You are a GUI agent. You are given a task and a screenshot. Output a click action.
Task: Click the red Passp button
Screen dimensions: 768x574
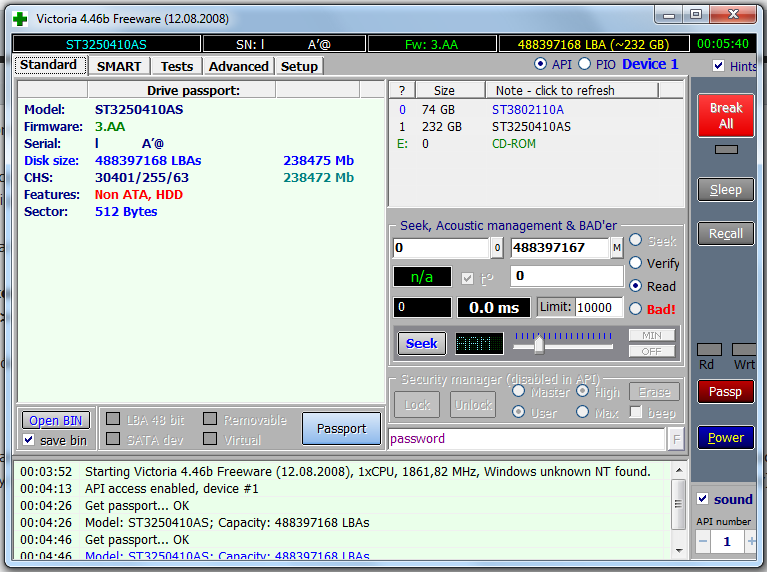pos(725,392)
